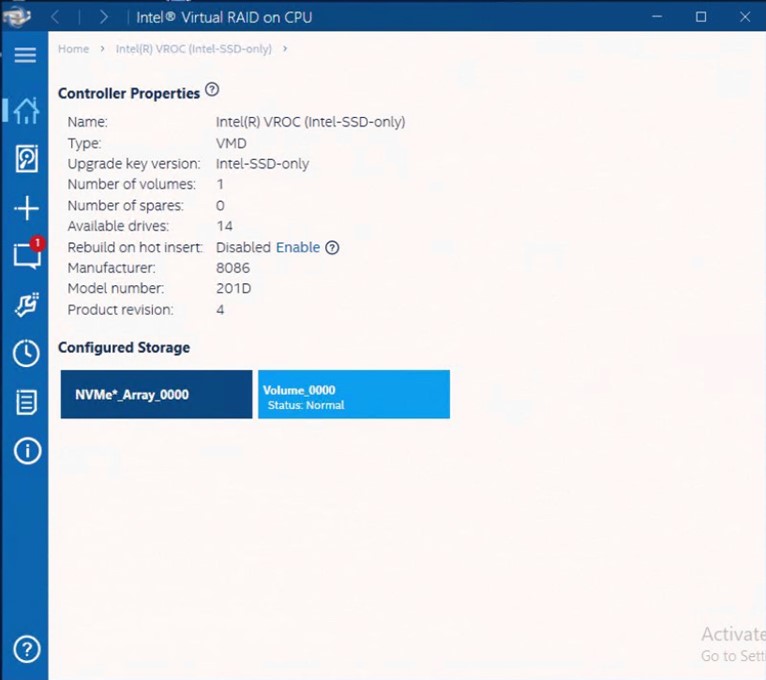Viewport: 766px width, 680px height.
Task: Click the plus create volume icon
Action: pyautogui.click(x=26, y=208)
